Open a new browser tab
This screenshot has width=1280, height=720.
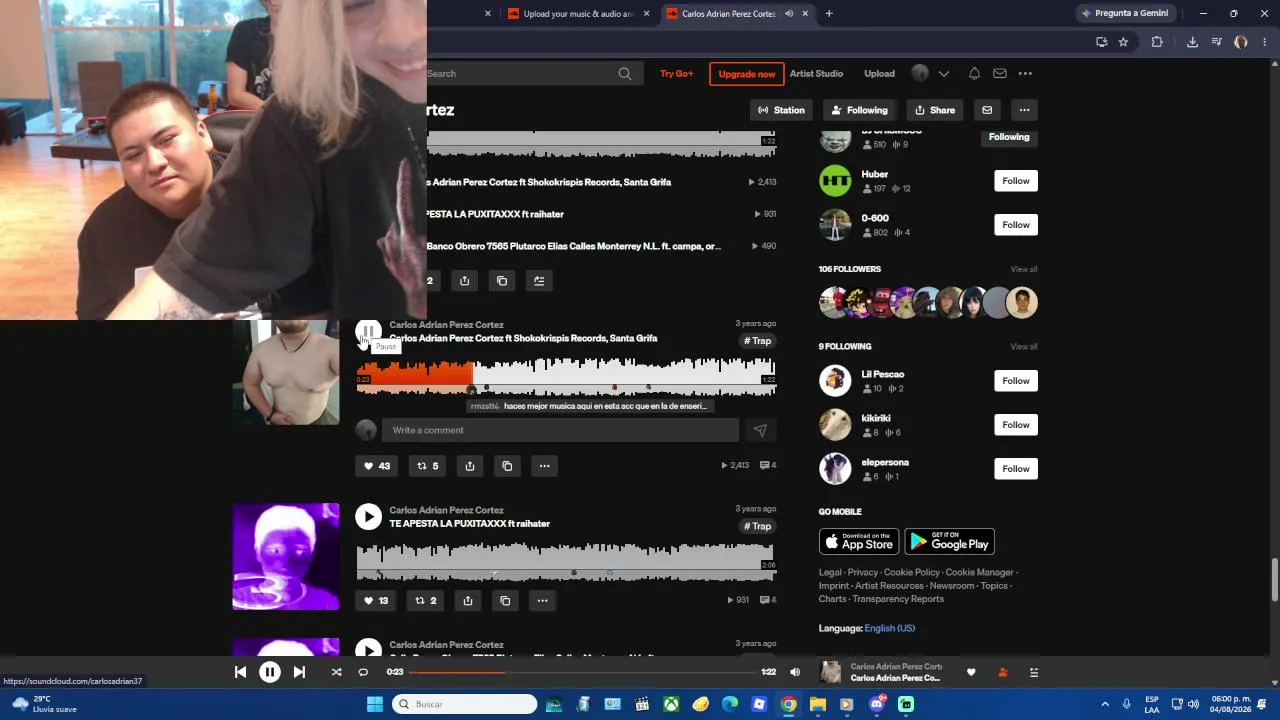[829, 14]
